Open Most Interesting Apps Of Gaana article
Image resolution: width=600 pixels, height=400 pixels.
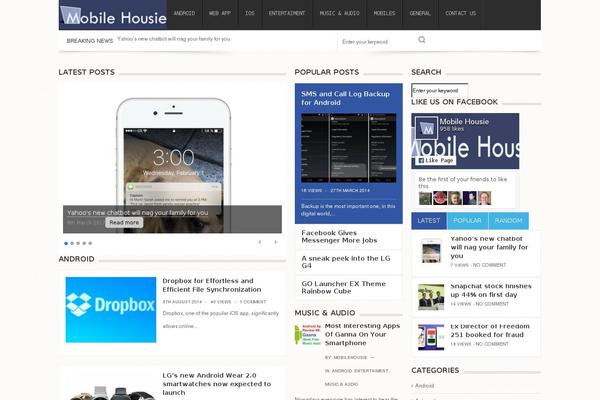point(362,335)
